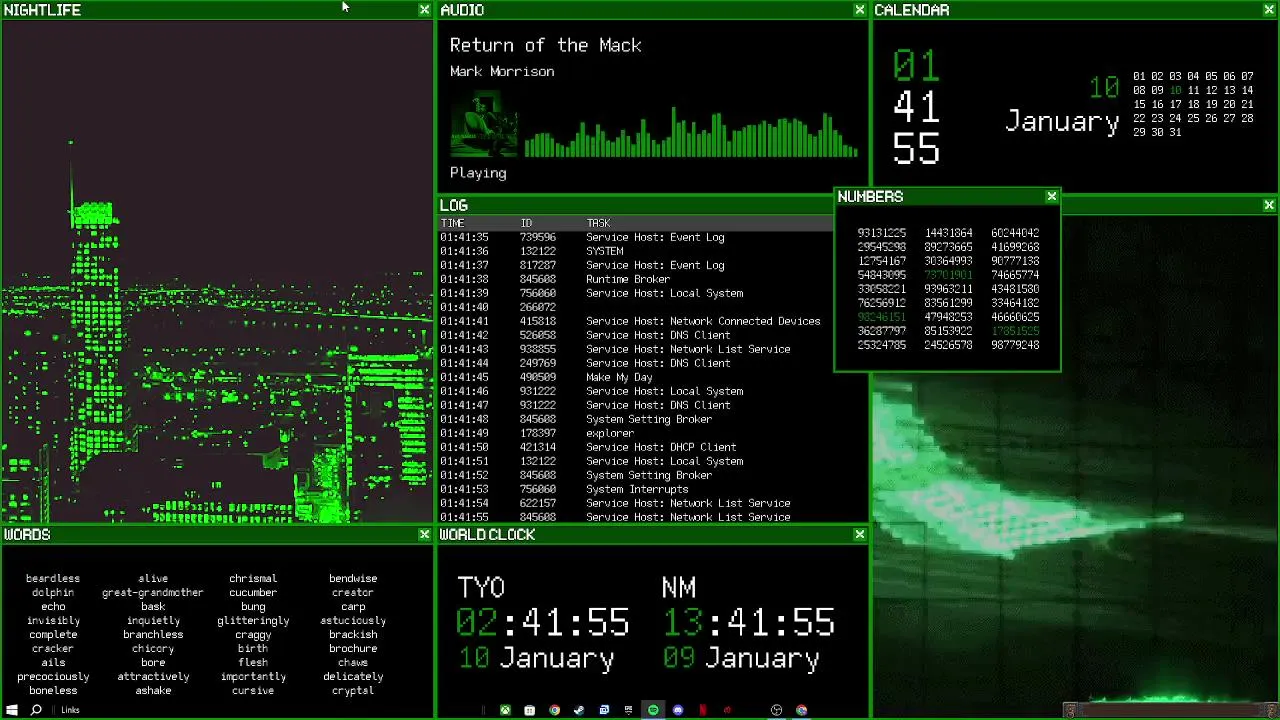Click the album art thumbnail in AUDIO
Image resolution: width=1280 pixels, height=720 pixels.
[484, 123]
